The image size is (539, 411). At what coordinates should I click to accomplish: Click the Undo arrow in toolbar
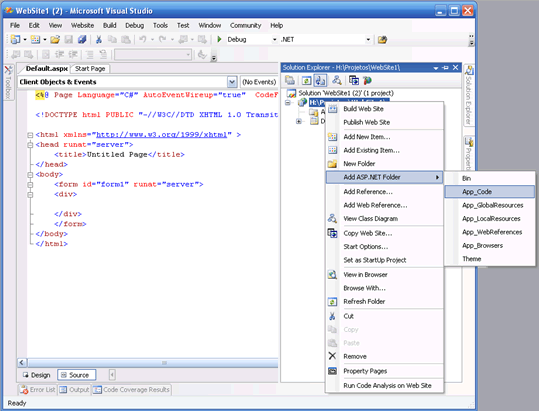click(142, 40)
